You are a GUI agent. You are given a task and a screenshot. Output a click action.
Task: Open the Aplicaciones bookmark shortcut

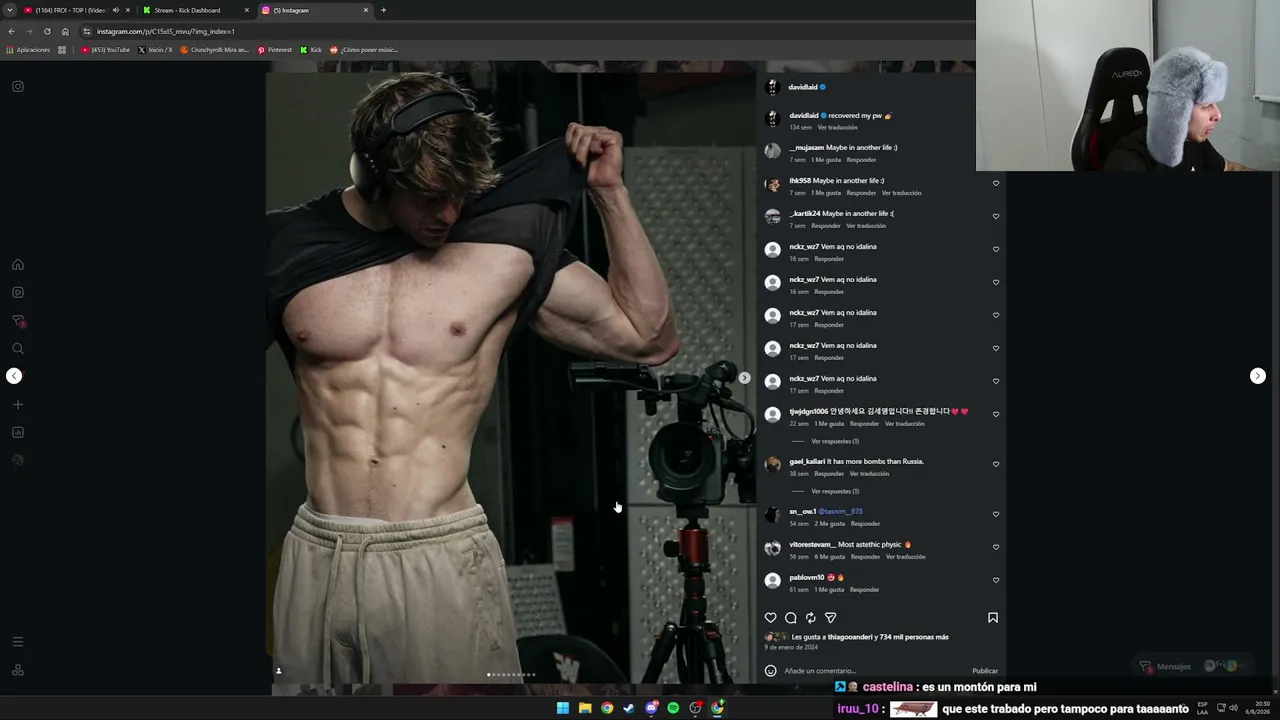[28, 50]
